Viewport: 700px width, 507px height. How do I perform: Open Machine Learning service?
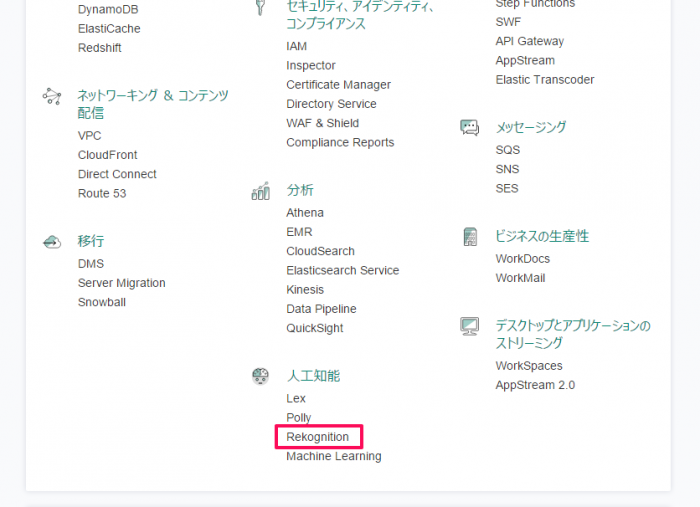pos(334,456)
